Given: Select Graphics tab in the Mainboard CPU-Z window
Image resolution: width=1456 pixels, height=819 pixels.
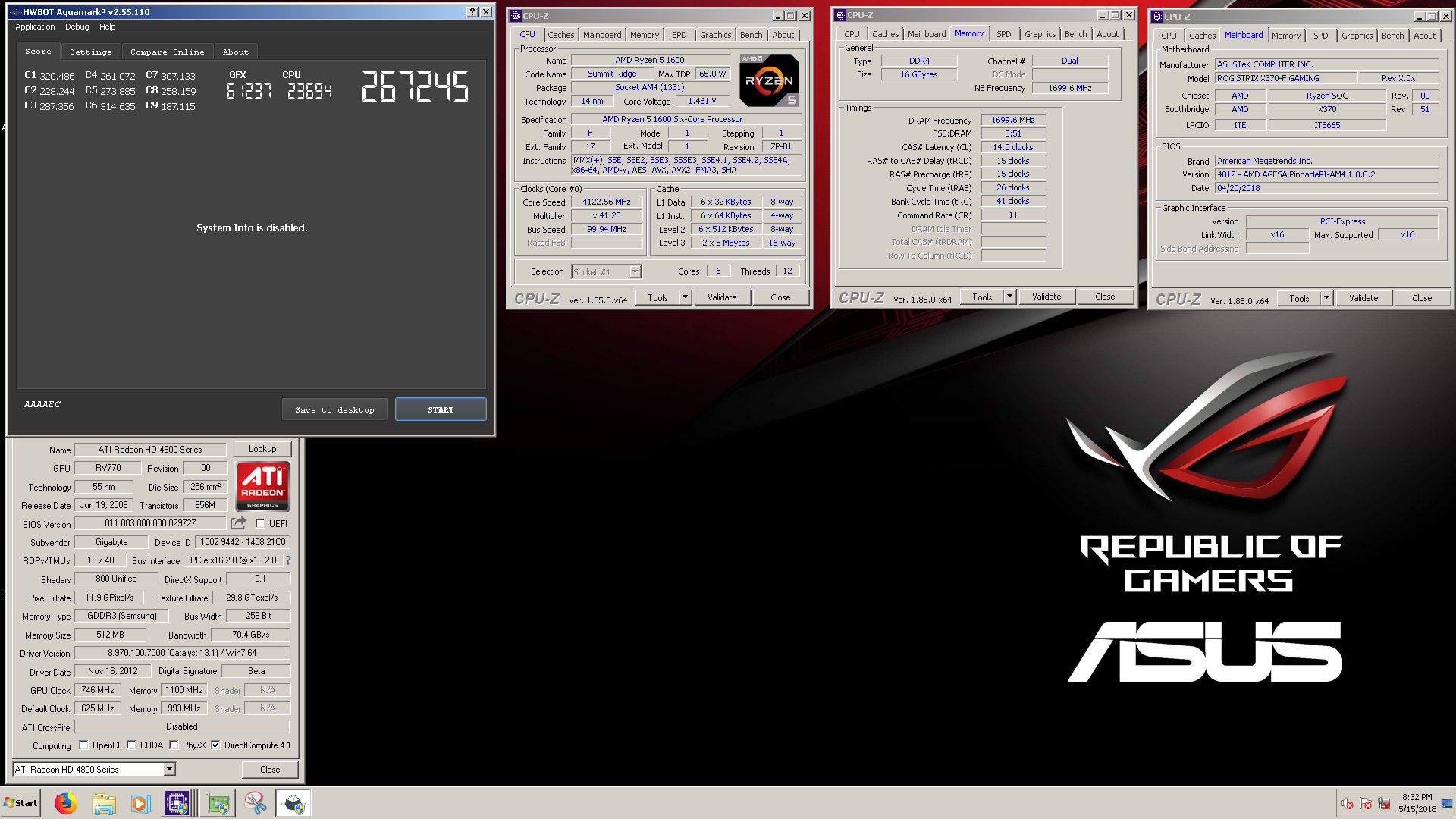Looking at the screenshot, I should click(x=1357, y=36).
